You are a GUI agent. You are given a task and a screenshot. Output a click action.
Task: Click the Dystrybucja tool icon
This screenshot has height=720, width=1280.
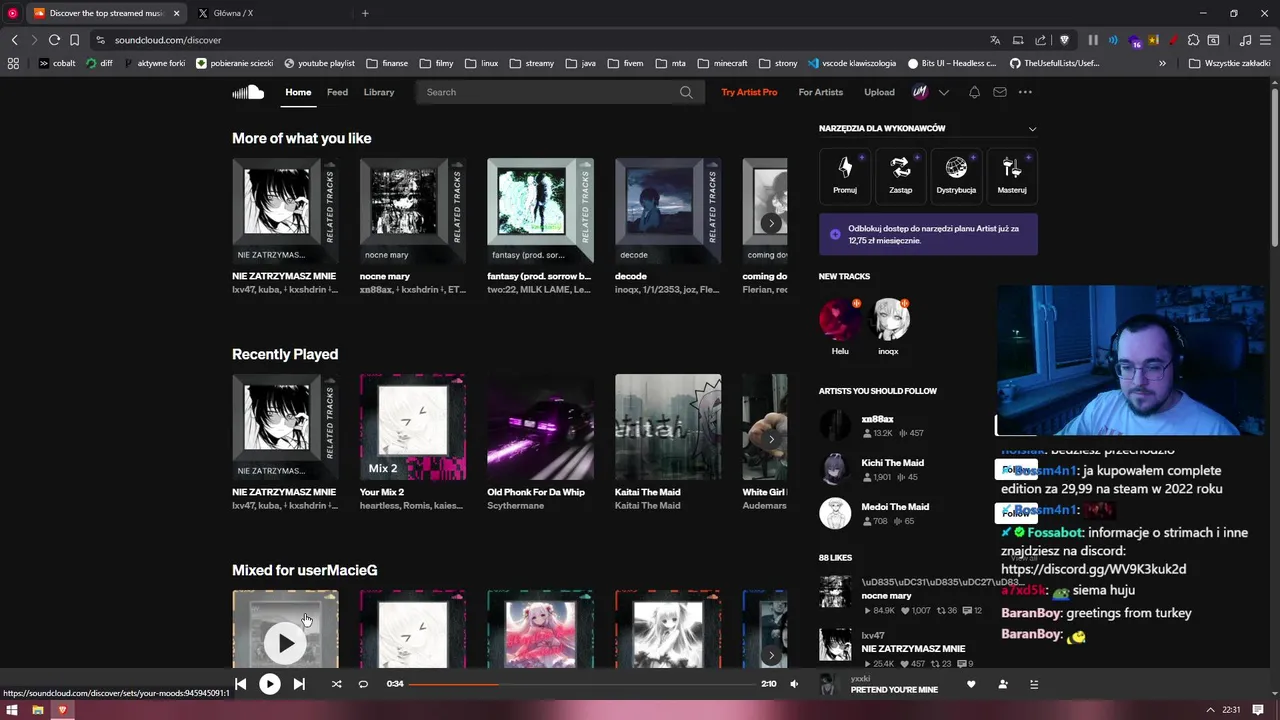pyautogui.click(x=956, y=176)
